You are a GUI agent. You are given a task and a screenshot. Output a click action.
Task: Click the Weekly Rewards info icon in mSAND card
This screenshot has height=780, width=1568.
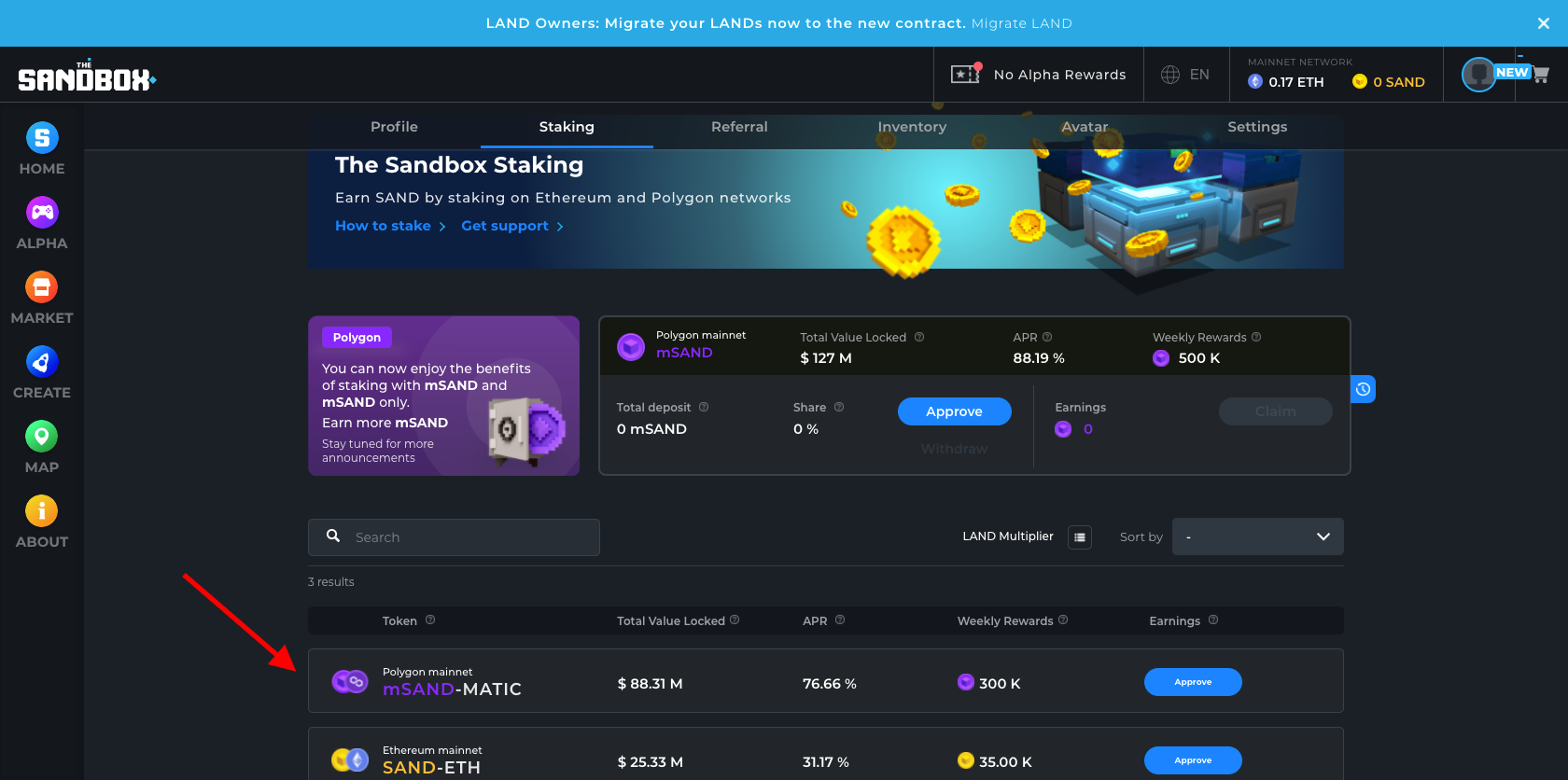pos(1256,337)
